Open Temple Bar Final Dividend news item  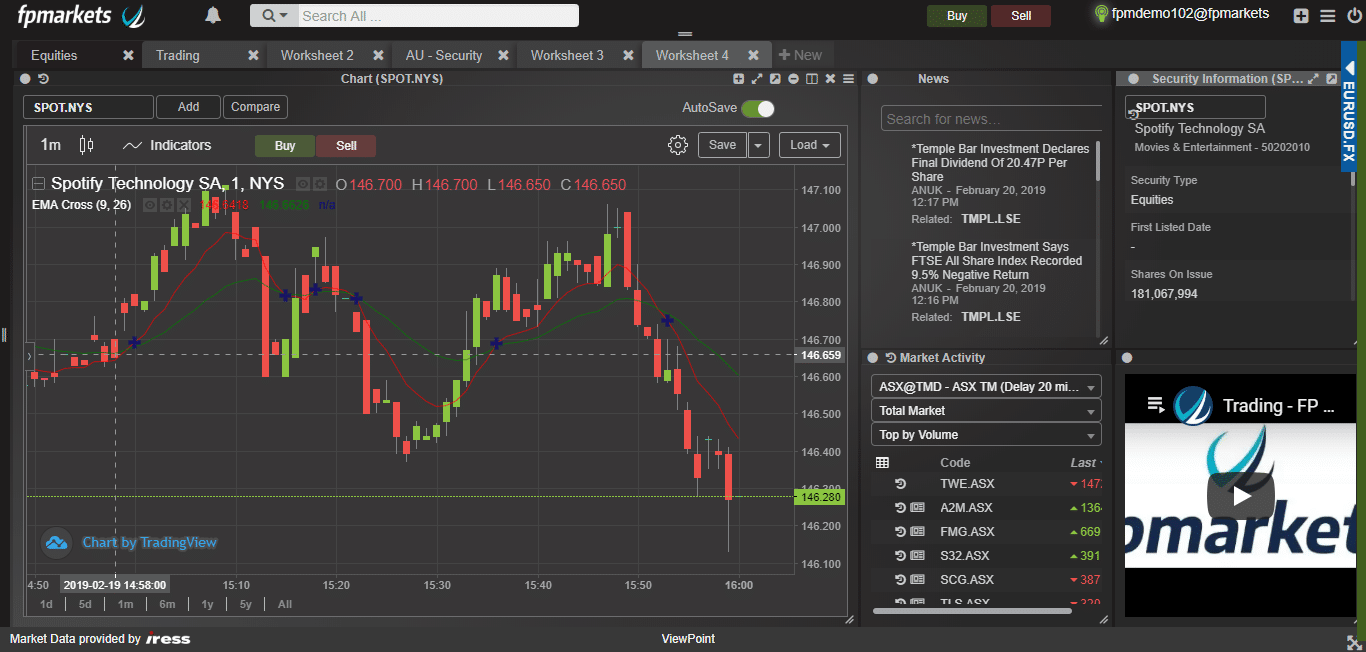(x=1000, y=162)
